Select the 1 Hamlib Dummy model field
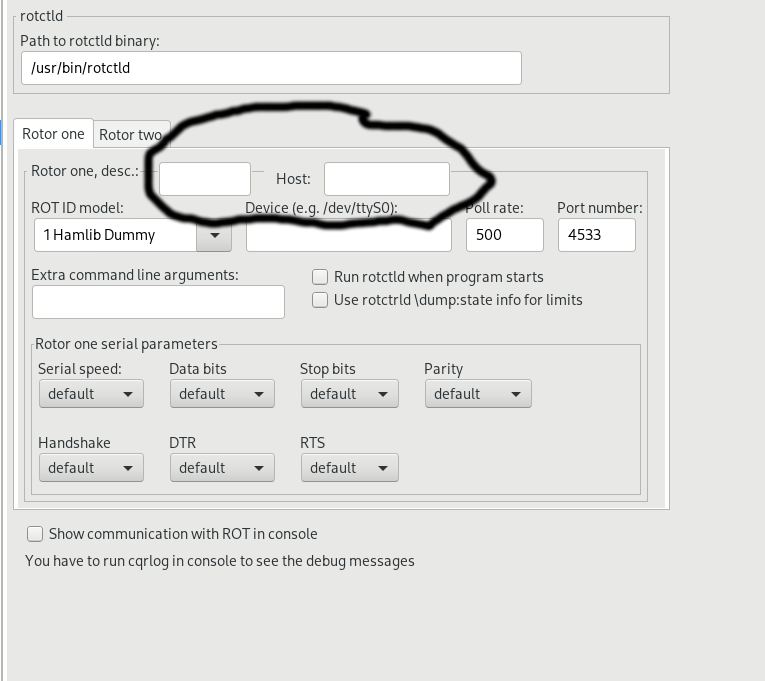This screenshot has width=765, height=681. tap(115, 236)
